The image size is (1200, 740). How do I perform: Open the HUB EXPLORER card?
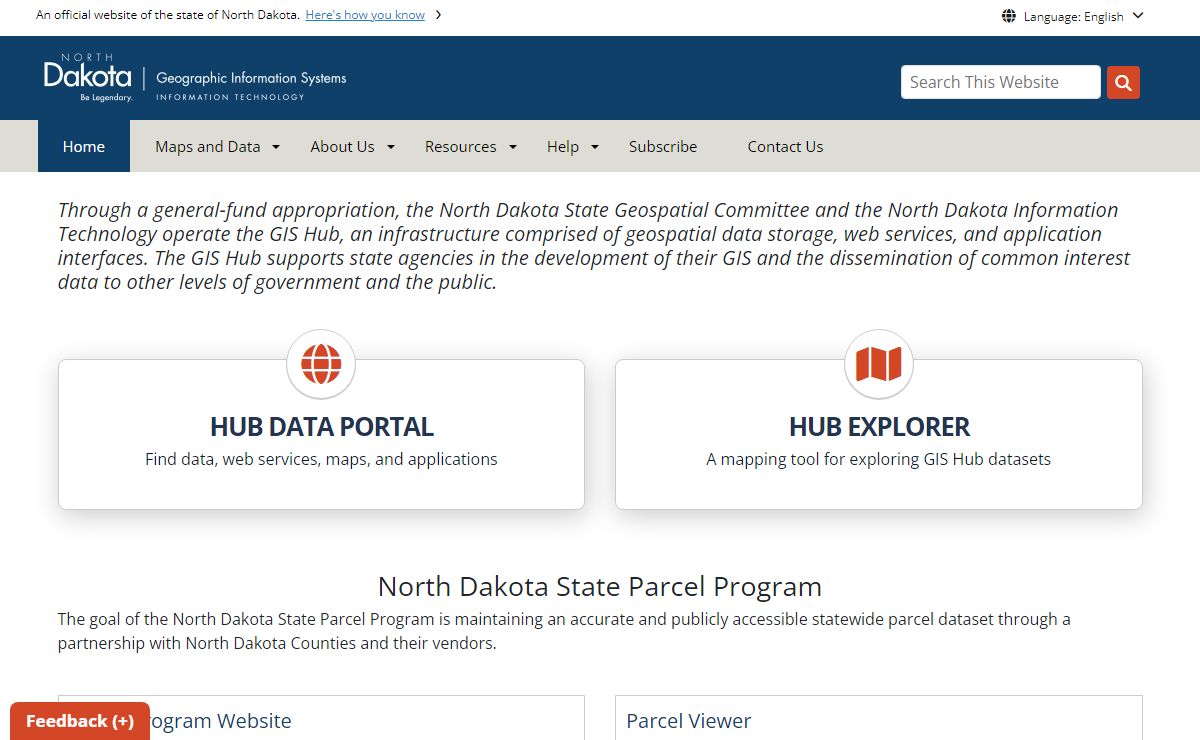click(x=879, y=434)
